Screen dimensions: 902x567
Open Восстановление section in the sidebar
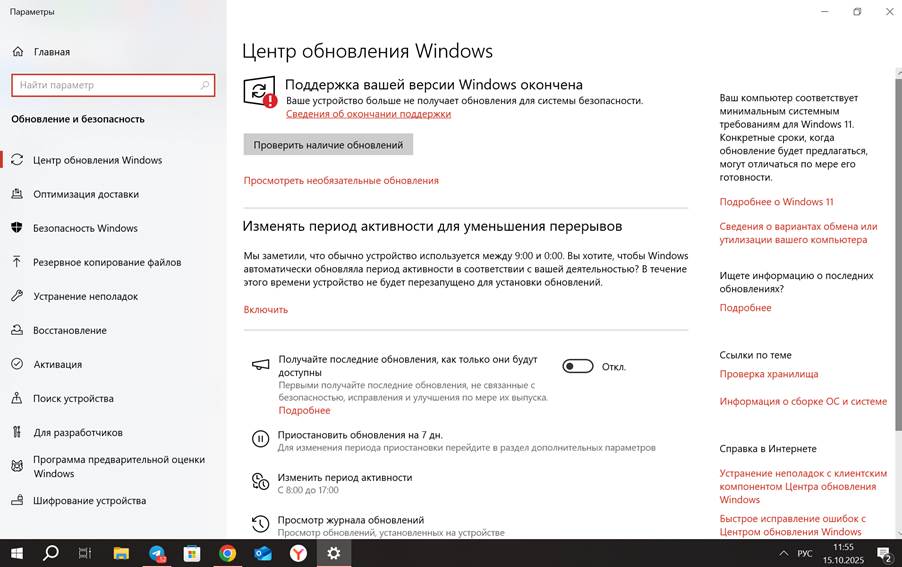(69, 330)
